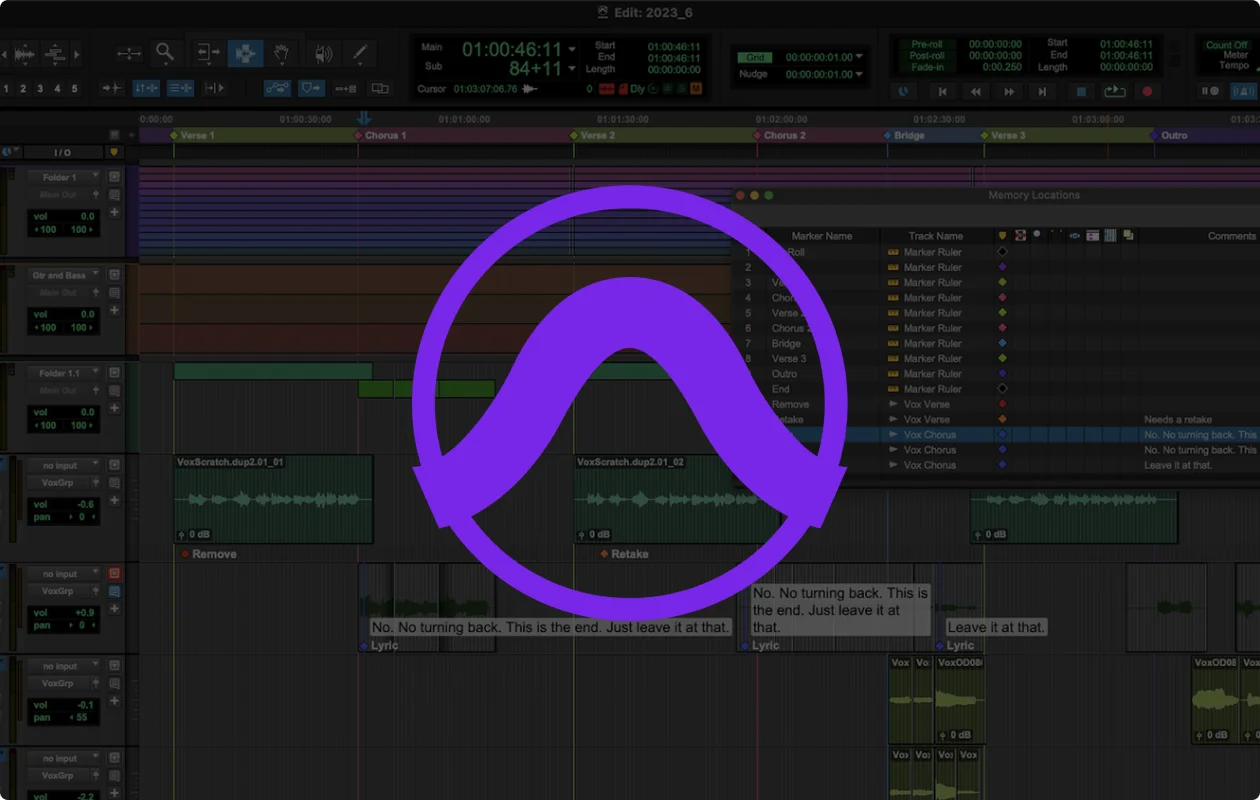Select the Bridge marker
Image resolution: width=1260 pixels, height=800 pixels.
[904, 135]
